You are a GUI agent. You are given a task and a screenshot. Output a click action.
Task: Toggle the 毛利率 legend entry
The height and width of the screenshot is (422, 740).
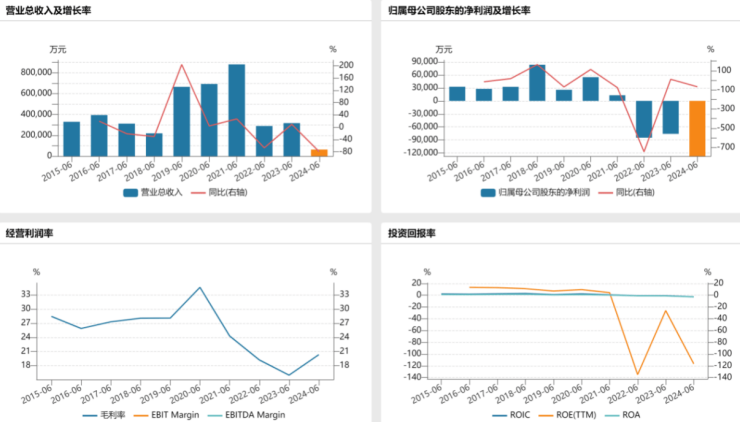[x=104, y=415]
